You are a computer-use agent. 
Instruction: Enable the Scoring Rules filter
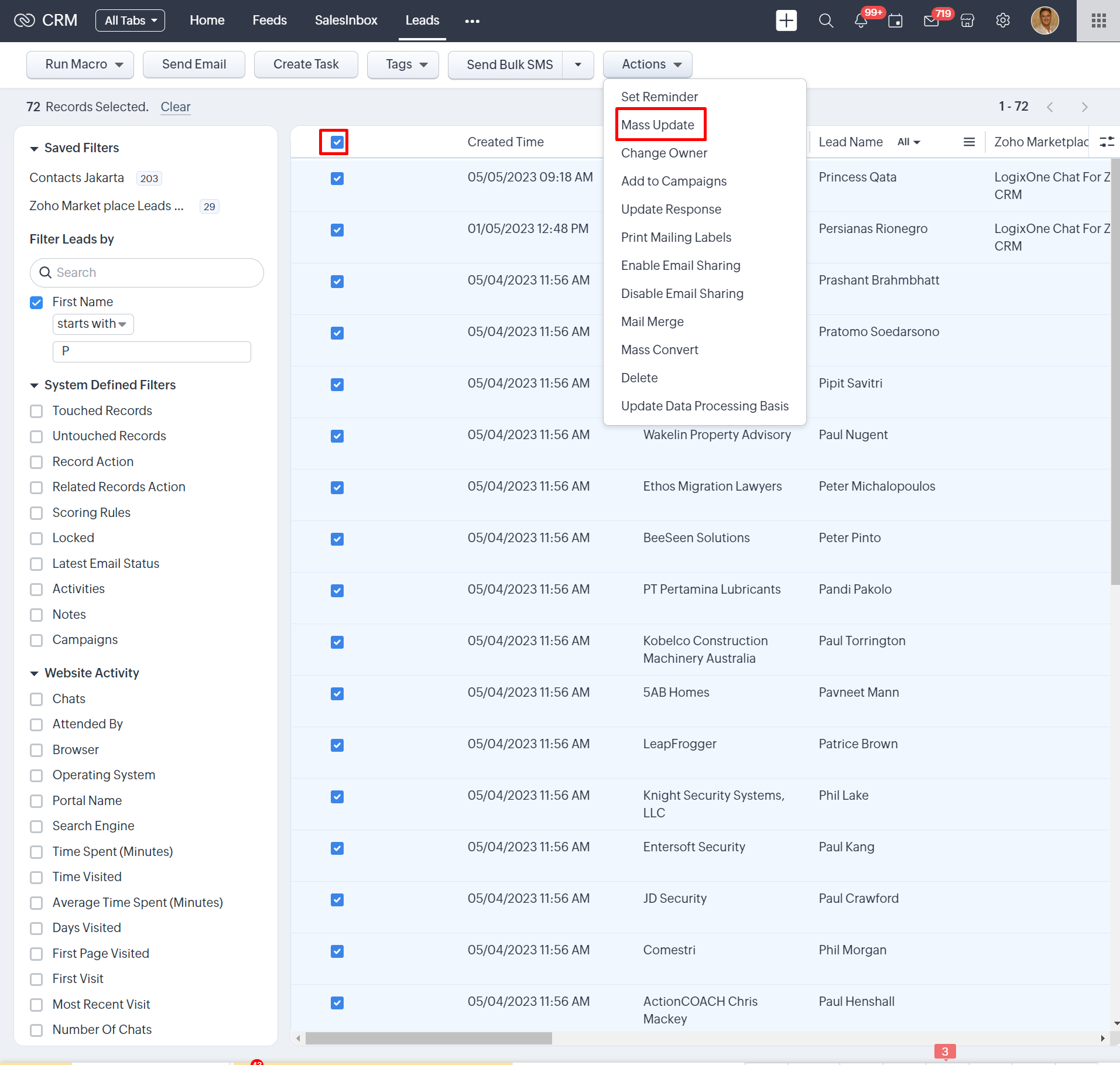[36, 513]
